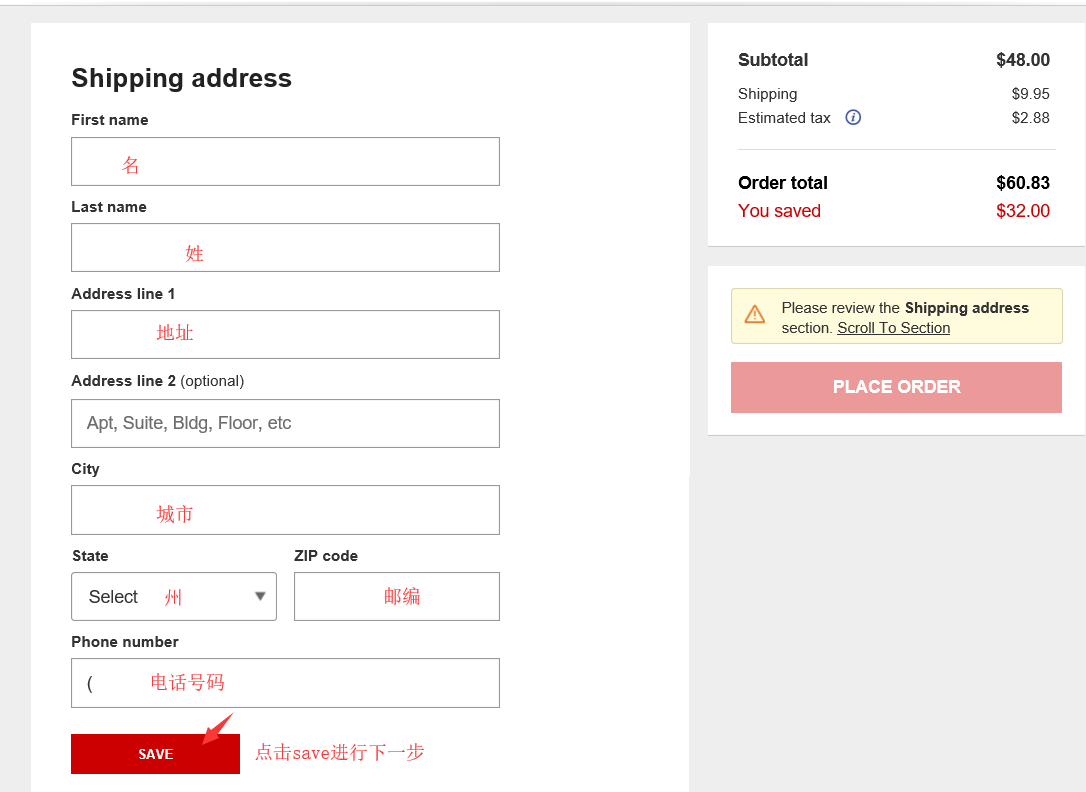
Task: Click the Address line 2 optional field
Action: 285,423
